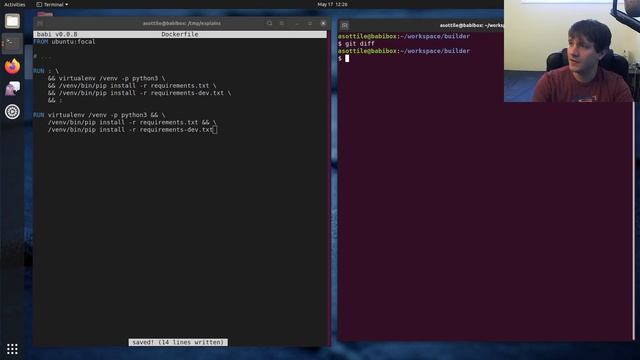Click the '&& /venv/bin/pip install -r requirements-dev.txt \' line
Image resolution: width=640 pixels, height=360 pixels.
pyautogui.click(x=140, y=93)
